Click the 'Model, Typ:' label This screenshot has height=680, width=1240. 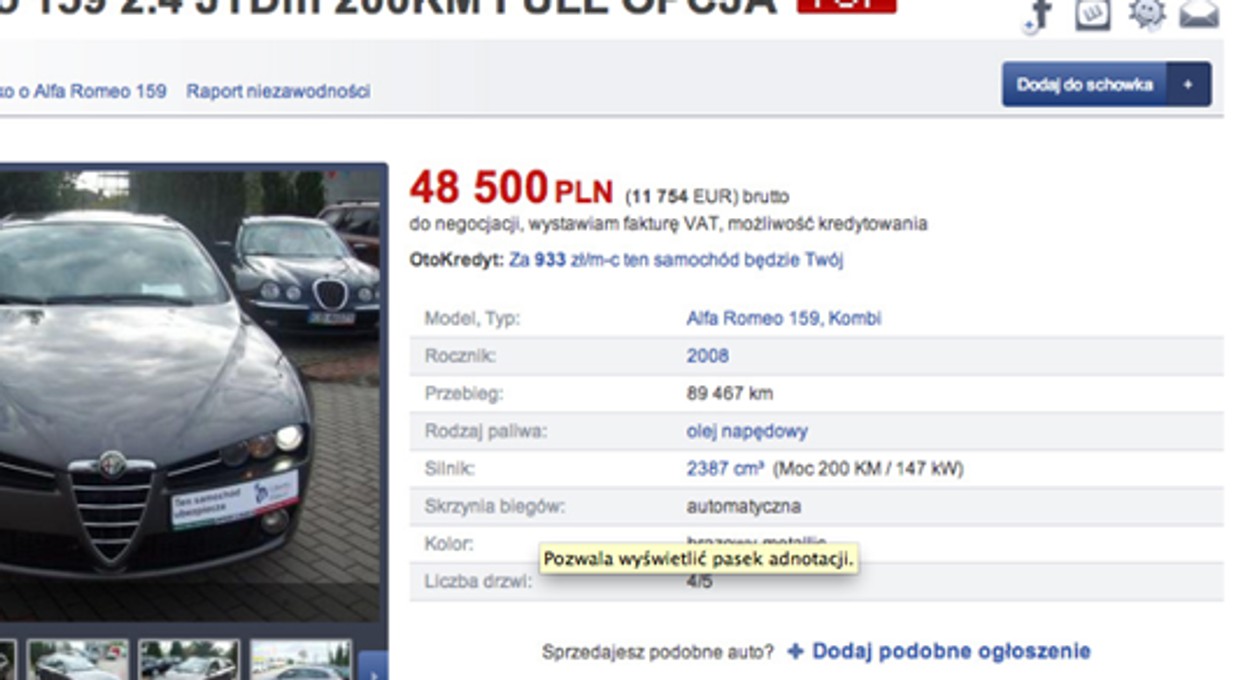472,319
